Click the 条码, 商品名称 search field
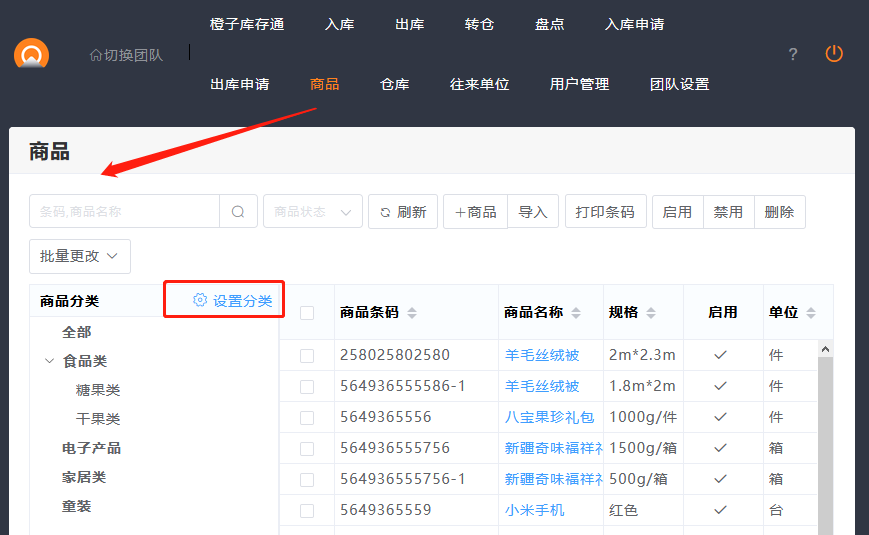 click(x=124, y=212)
